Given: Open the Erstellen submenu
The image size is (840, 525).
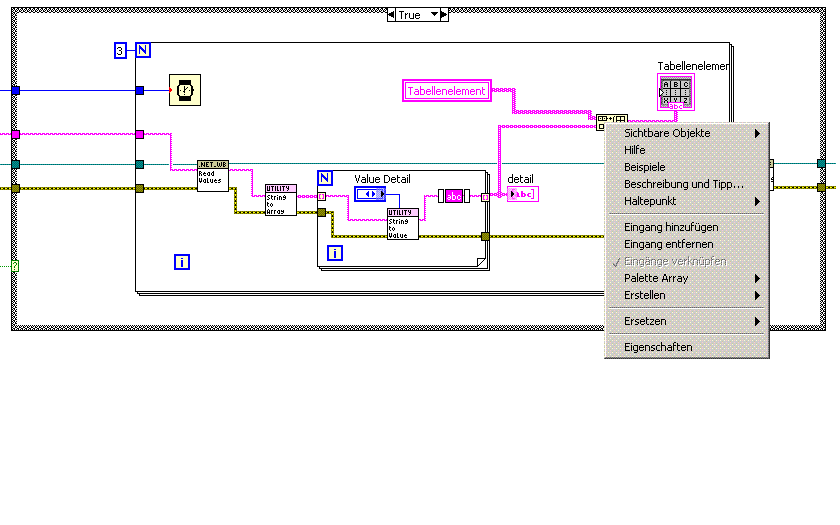Looking at the screenshot, I should point(687,296).
